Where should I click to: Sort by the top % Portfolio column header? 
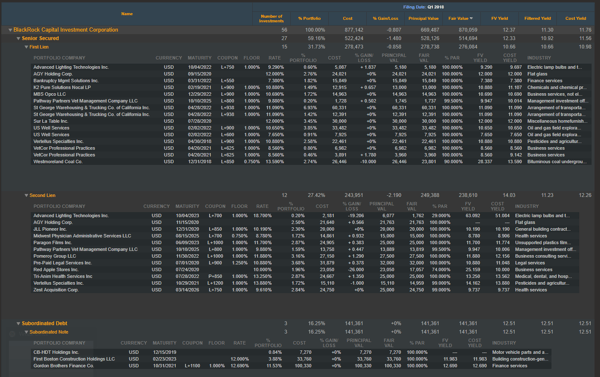coord(309,18)
